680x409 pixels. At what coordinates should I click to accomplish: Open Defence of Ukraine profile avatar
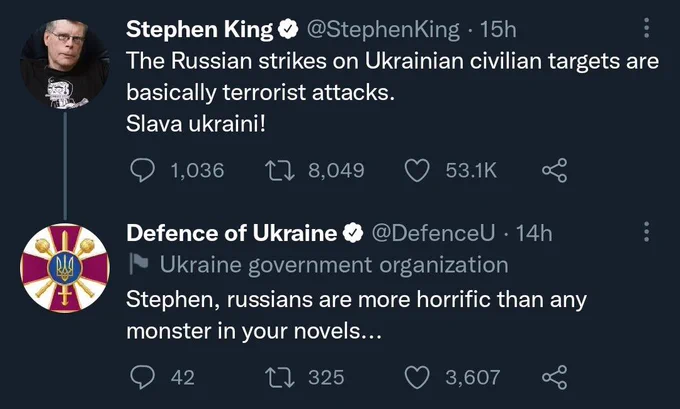click(x=65, y=268)
